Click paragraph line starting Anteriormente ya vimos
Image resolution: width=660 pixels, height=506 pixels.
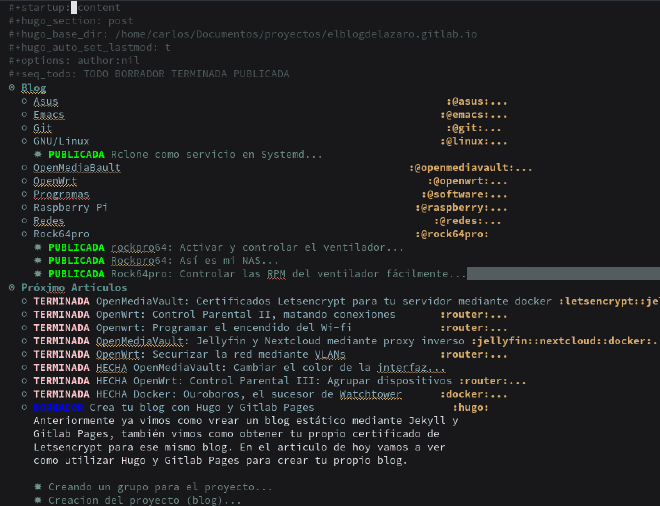pyautogui.click(x=246, y=421)
